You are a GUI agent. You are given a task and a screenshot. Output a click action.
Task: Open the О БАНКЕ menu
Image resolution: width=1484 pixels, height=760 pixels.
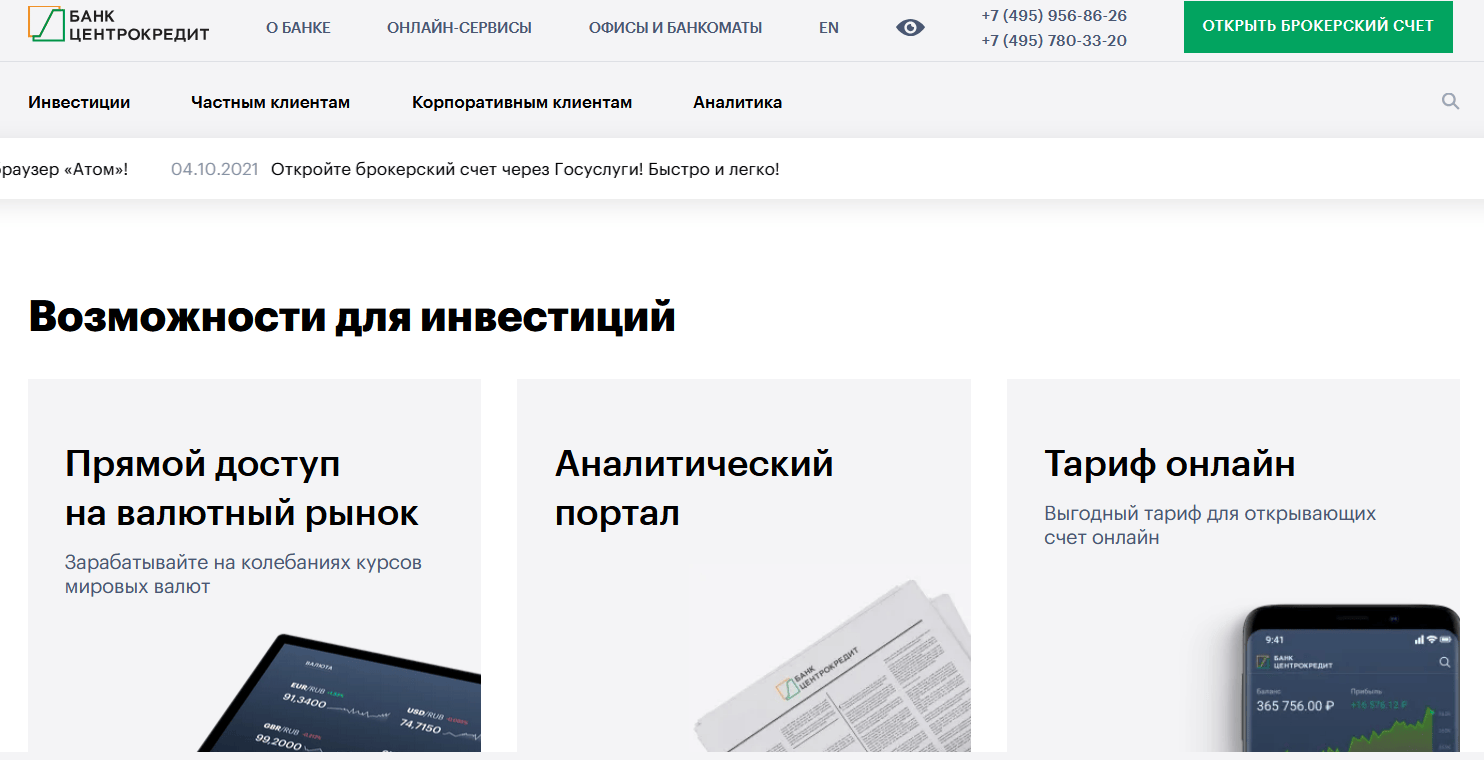pyautogui.click(x=298, y=28)
